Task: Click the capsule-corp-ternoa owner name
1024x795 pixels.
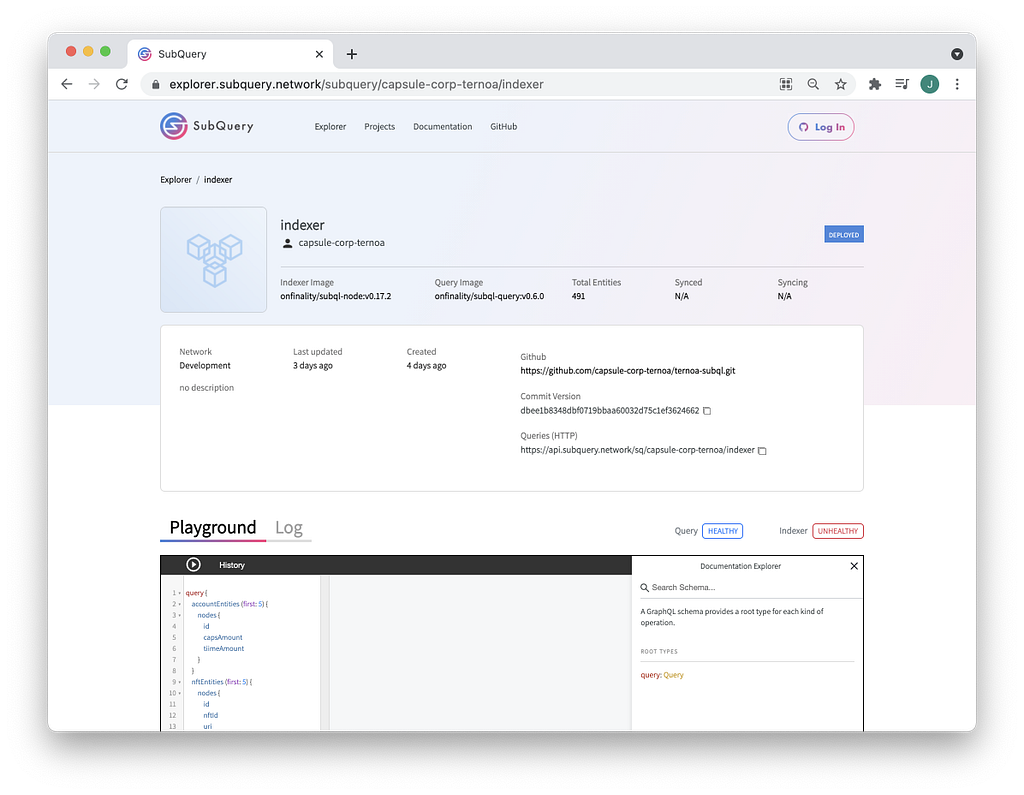Action: (x=342, y=243)
